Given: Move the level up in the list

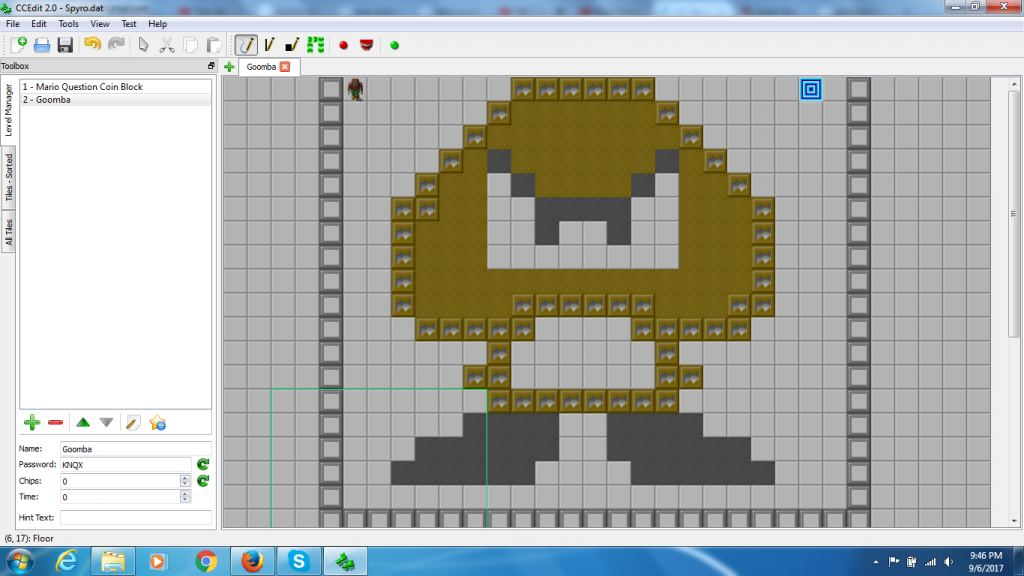Looking at the screenshot, I should [83, 423].
